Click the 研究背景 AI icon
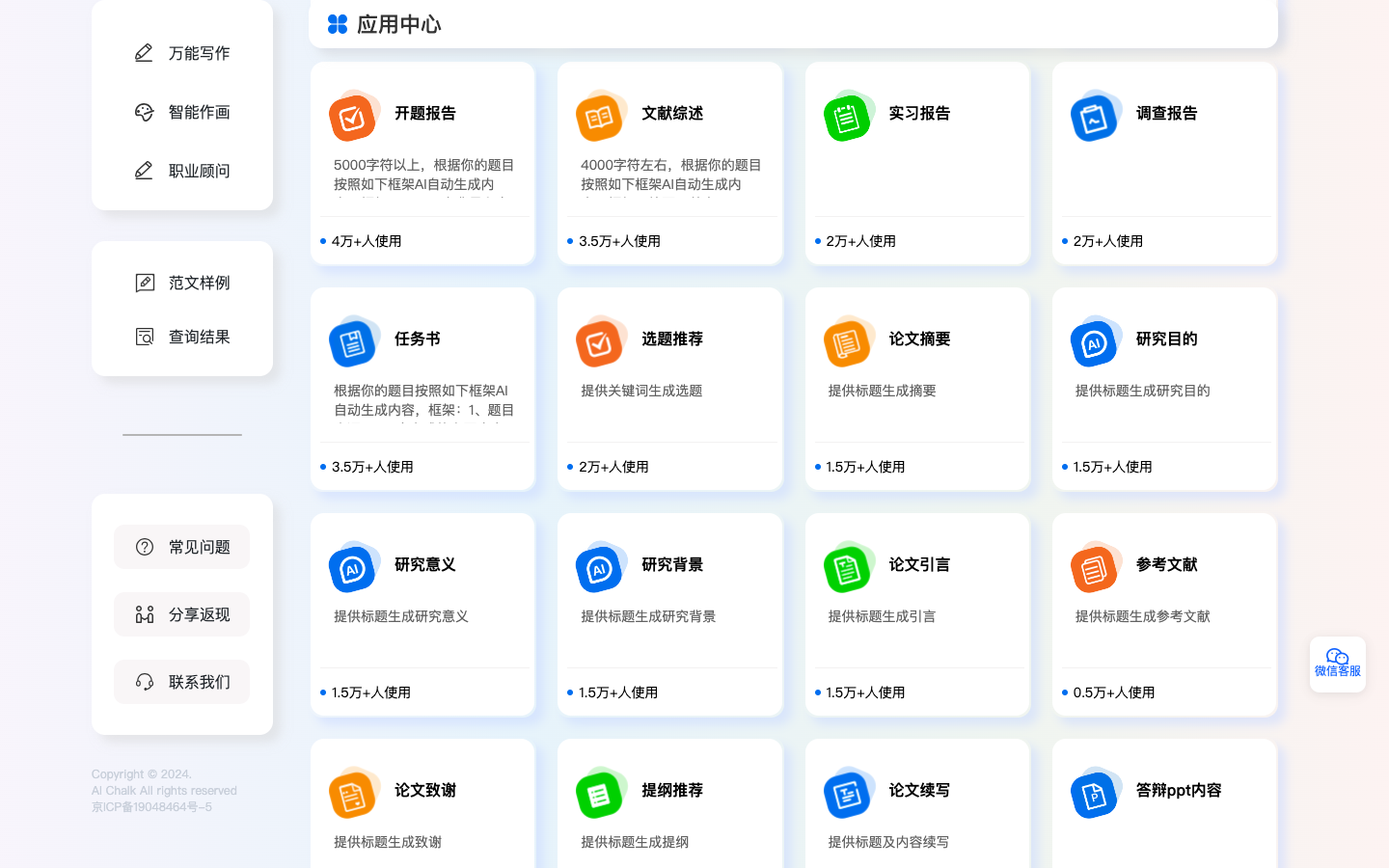1389x868 pixels. pyautogui.click(x=601, y=568)
